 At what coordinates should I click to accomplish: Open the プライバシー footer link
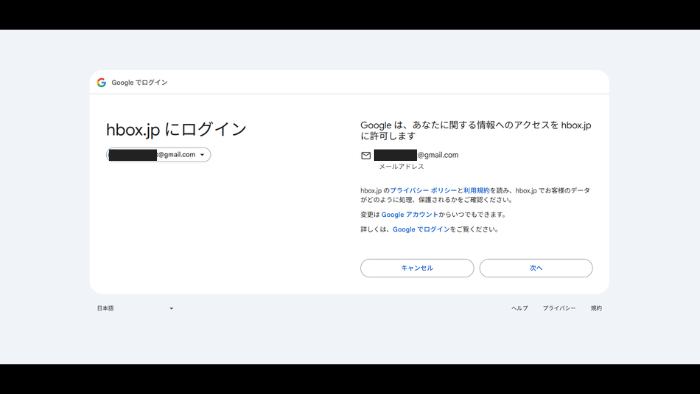click(559, 308)
